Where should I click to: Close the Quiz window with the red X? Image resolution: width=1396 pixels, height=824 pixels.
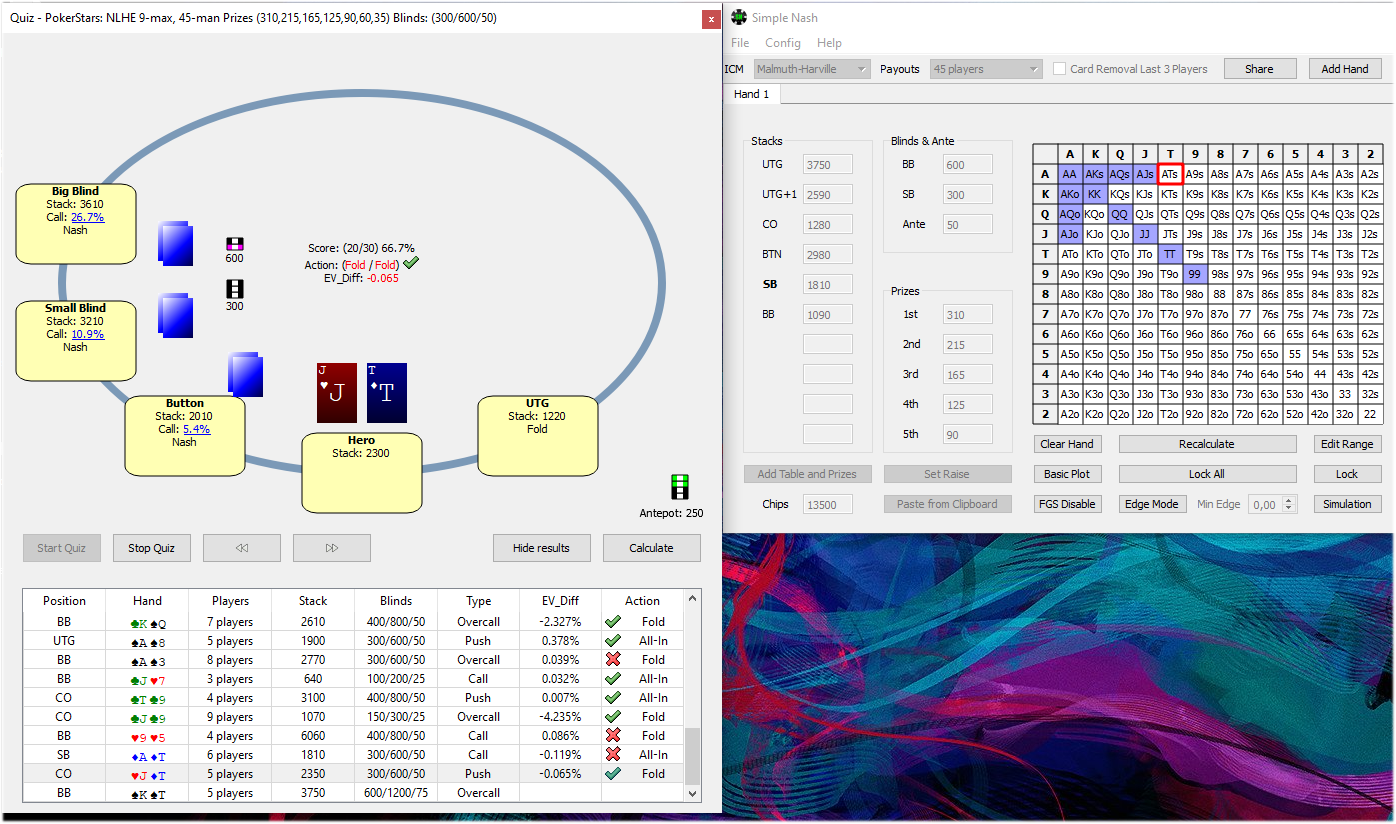click(x=710, y=19)
